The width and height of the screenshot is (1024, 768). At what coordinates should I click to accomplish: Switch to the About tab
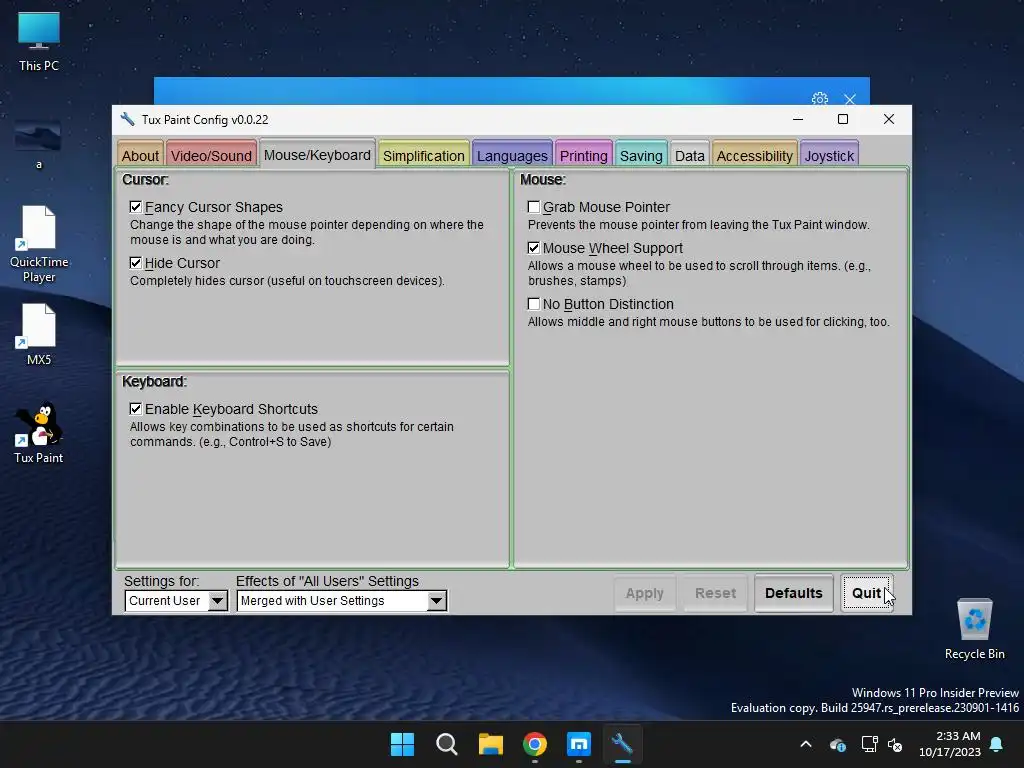coord(140,155)
